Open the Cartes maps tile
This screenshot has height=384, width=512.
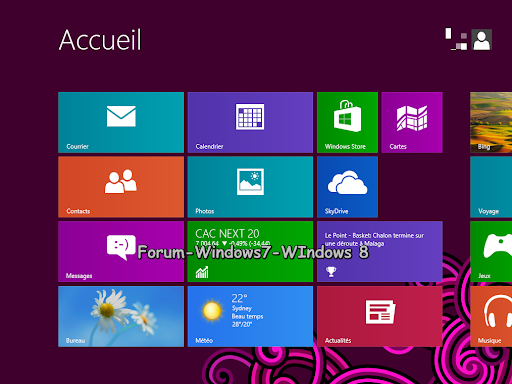point(412,122)
